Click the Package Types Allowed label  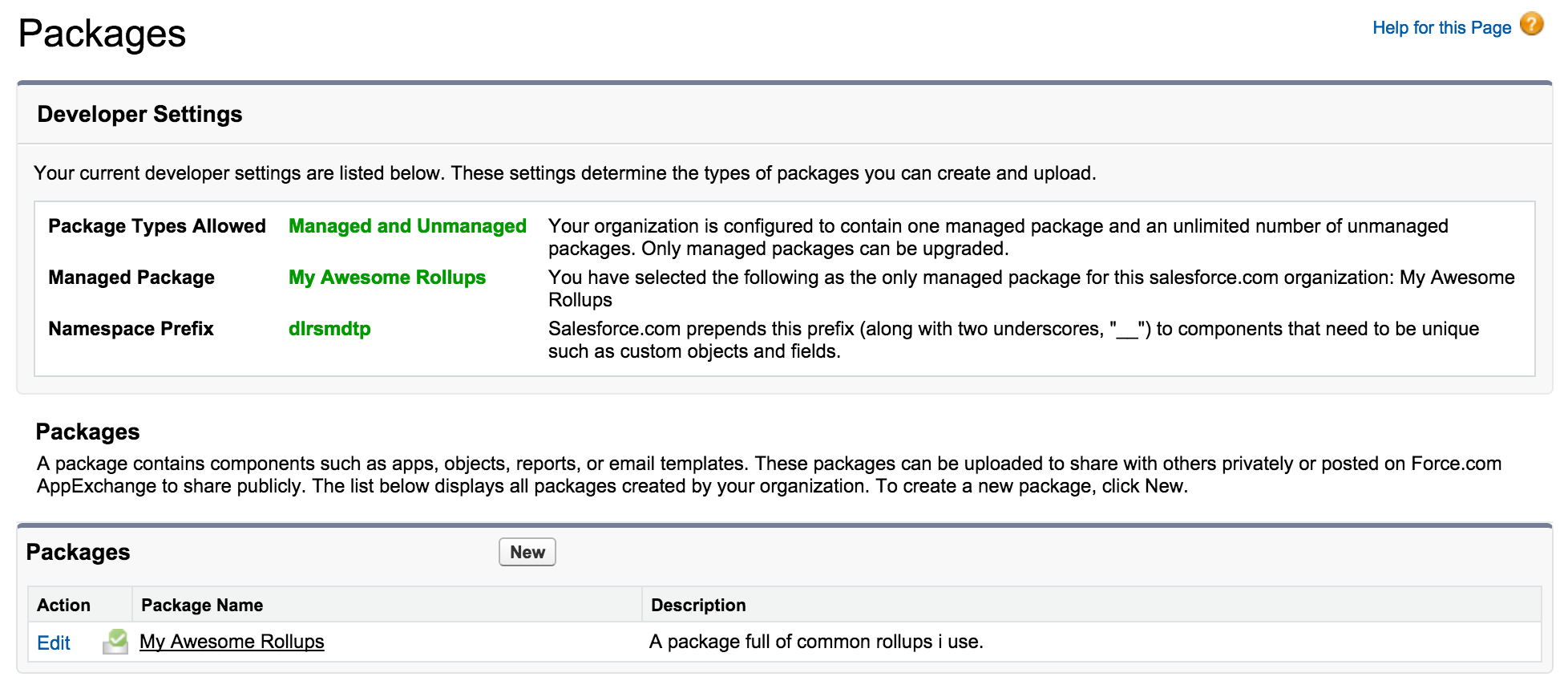(x=156, y=226)
